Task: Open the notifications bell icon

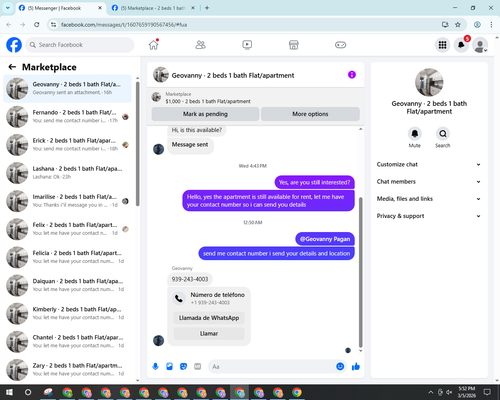Action: tap(461, 45)
